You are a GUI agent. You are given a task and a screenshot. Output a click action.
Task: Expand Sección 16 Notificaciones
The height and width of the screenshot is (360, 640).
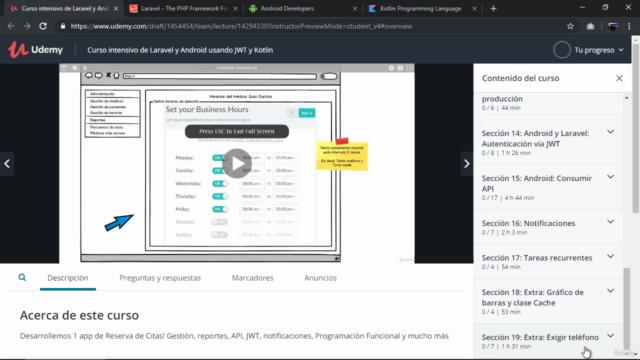(610, 222)
